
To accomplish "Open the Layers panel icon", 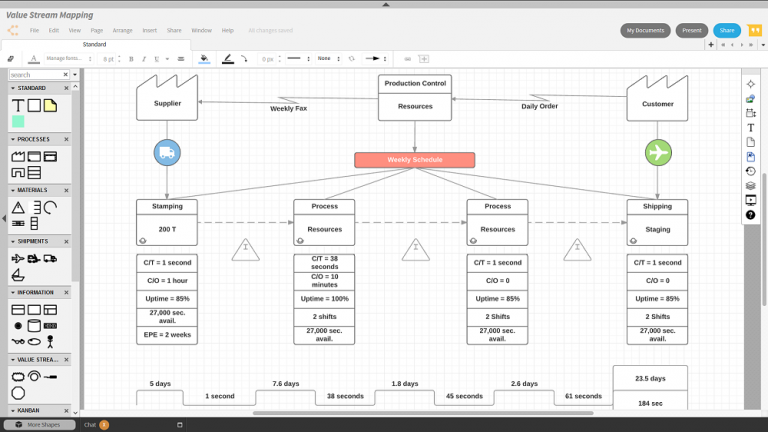I will pyautogui.click(x=751, y=185).
